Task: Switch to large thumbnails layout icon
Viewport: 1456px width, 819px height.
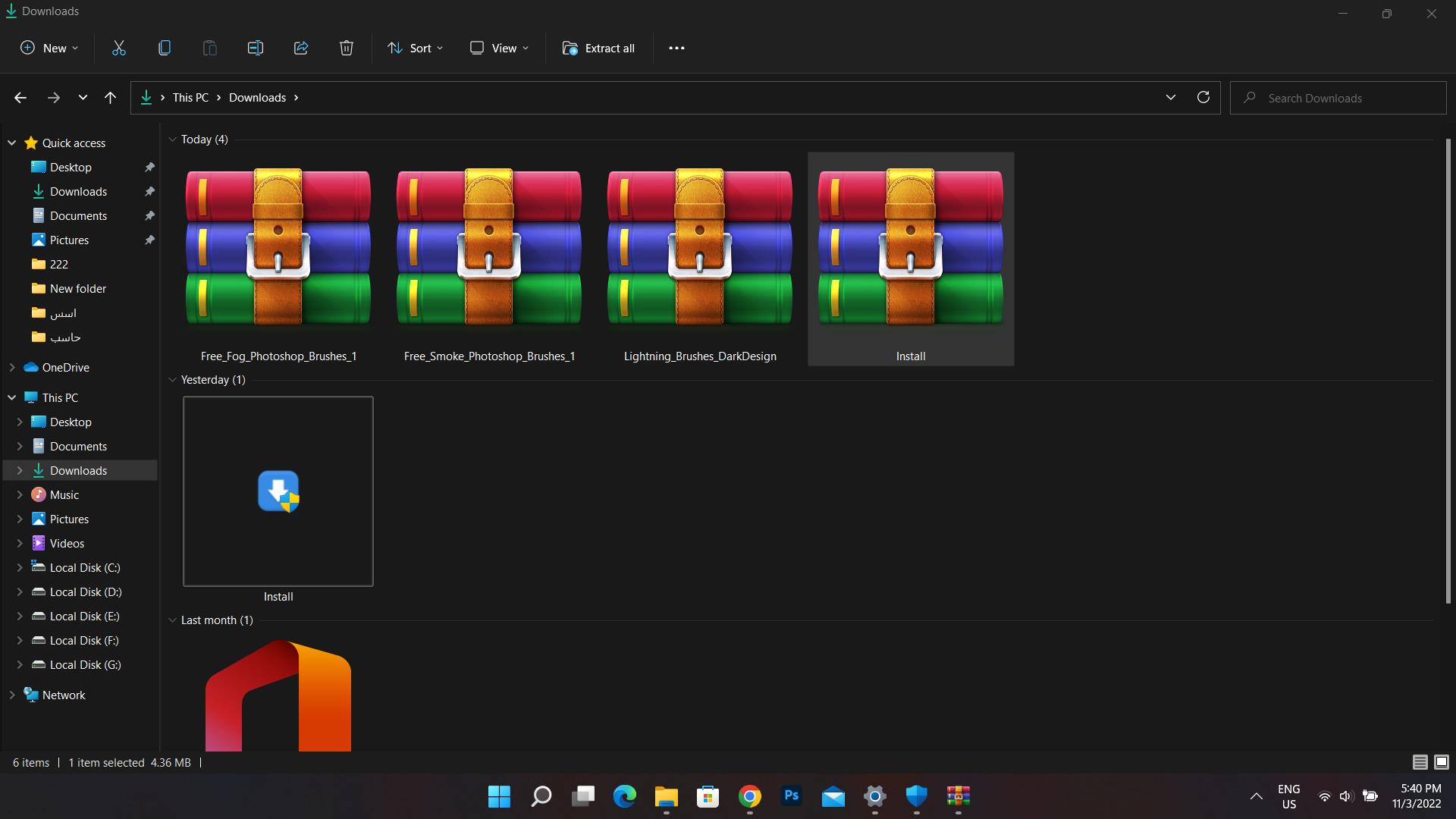Action: tap(1441, 762)
